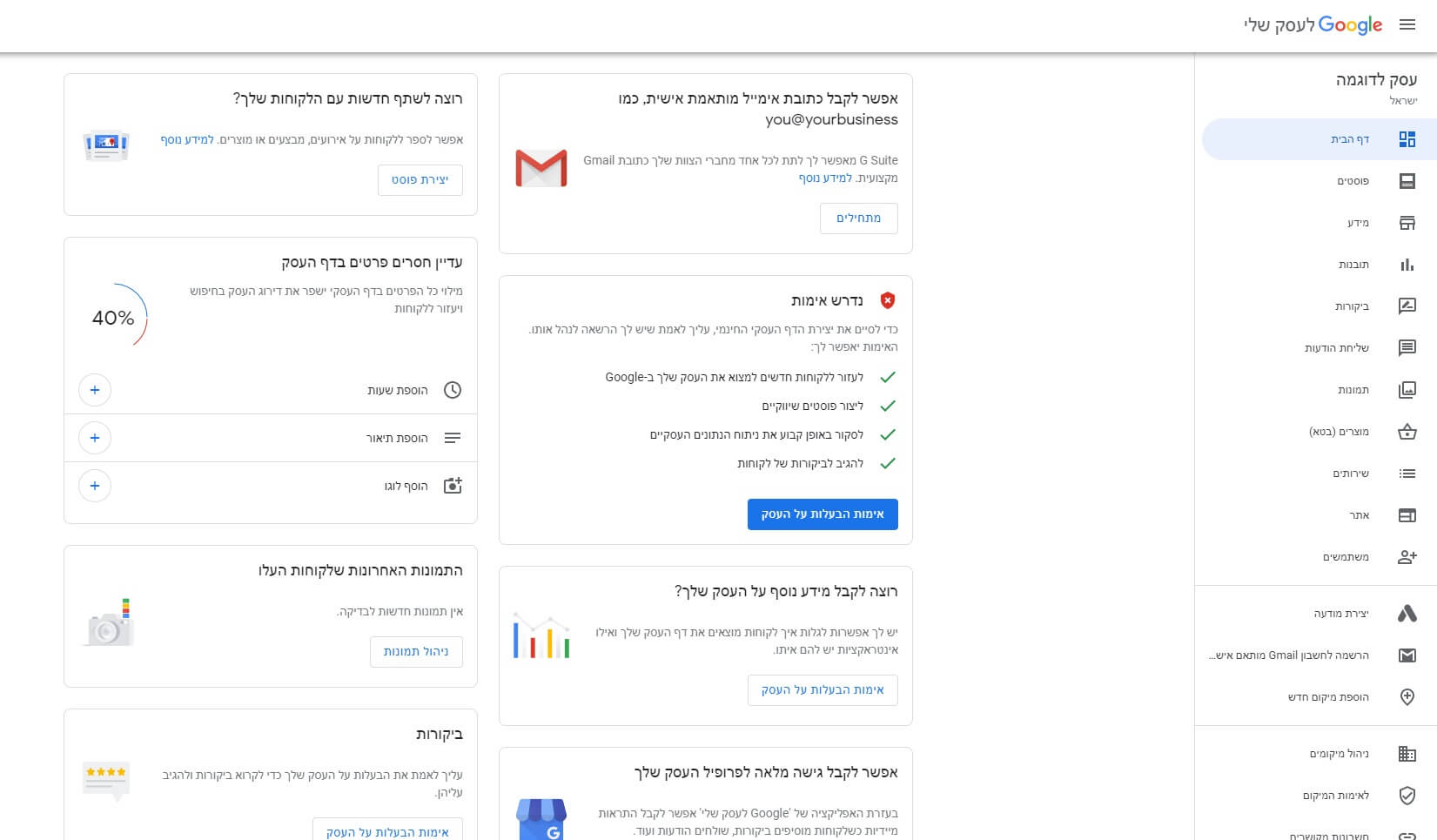Open the hamburger main menu icon
This screenshot has width=1437, height=840.
pos(1407,25)
